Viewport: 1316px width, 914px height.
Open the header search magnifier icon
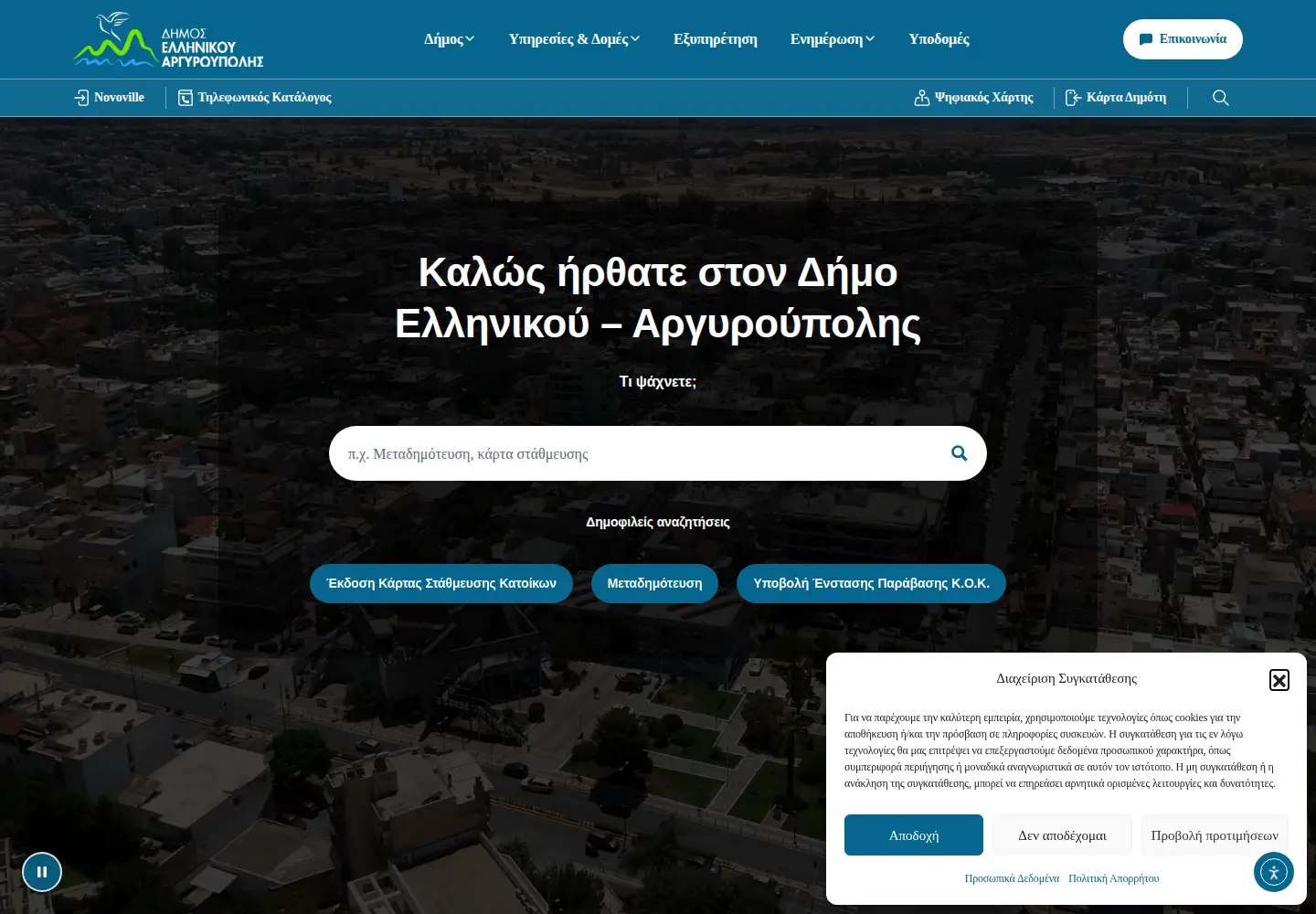1220,98
